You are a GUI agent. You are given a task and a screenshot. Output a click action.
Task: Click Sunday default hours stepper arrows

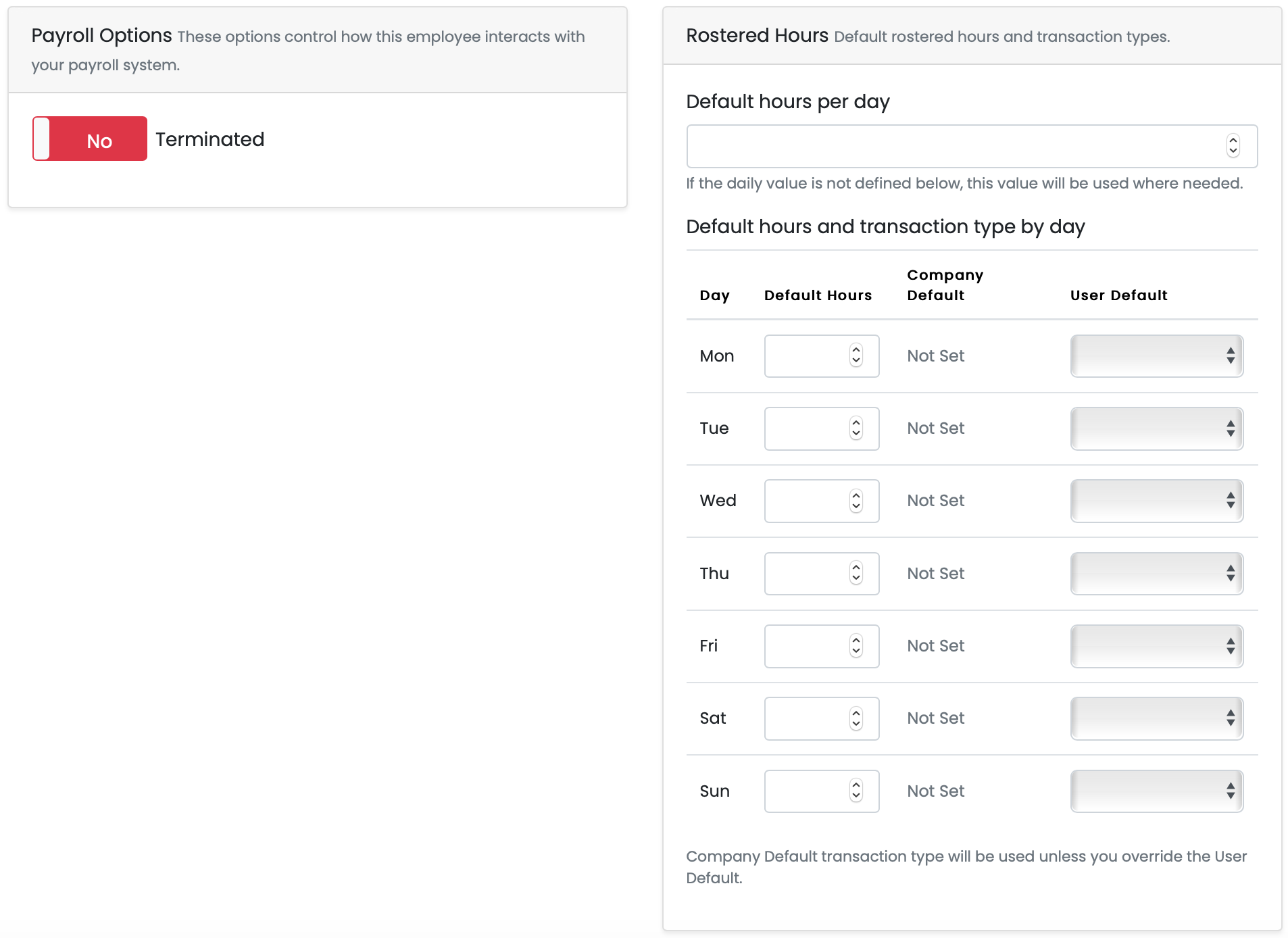856,791
